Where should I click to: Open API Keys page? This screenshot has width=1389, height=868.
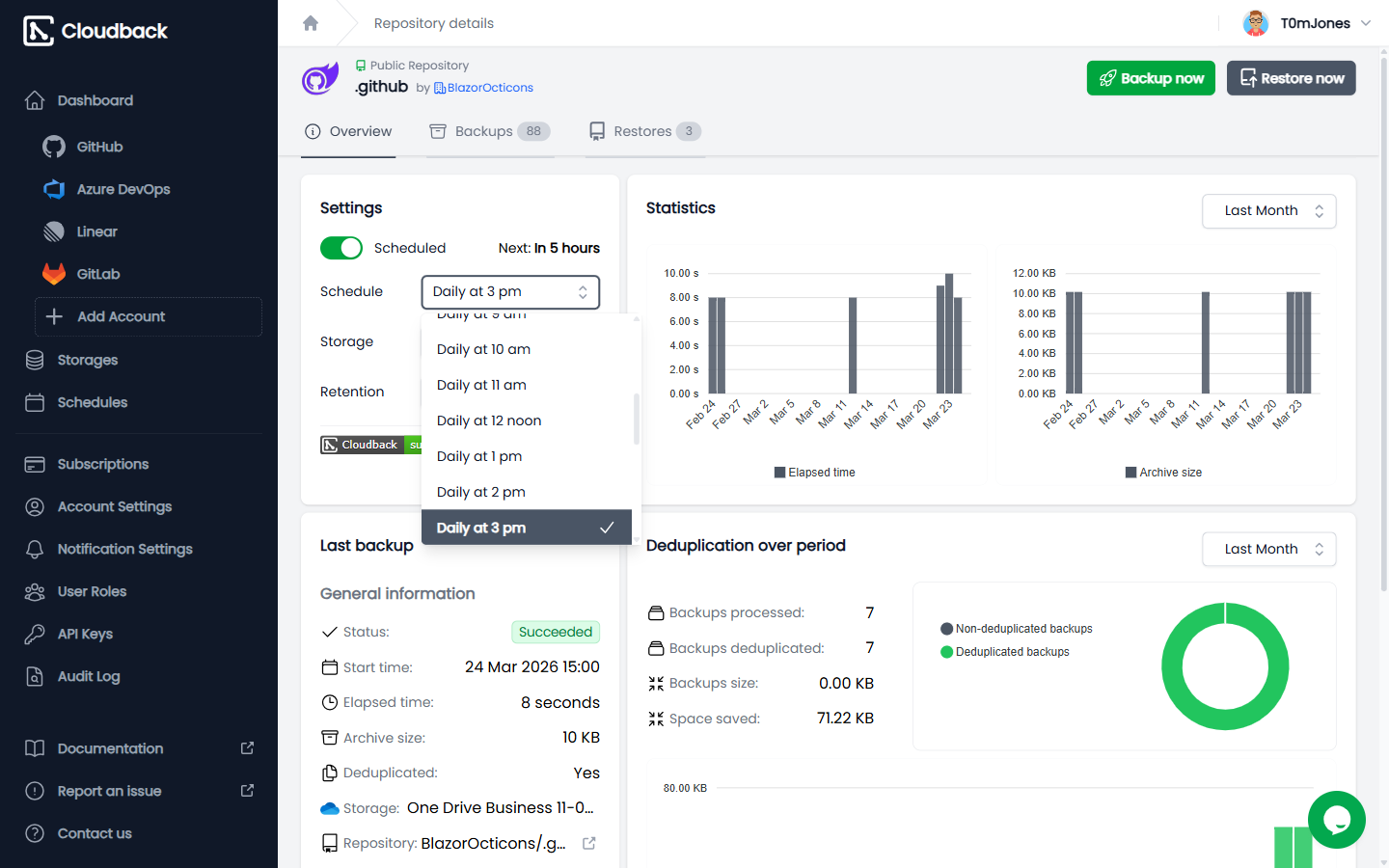[85, 634]
